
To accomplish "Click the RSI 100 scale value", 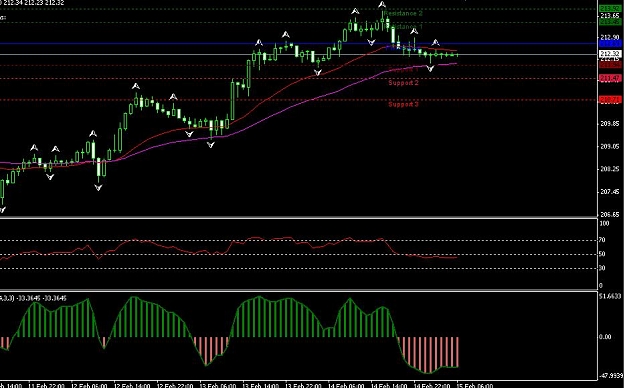I will pos(604,224).
